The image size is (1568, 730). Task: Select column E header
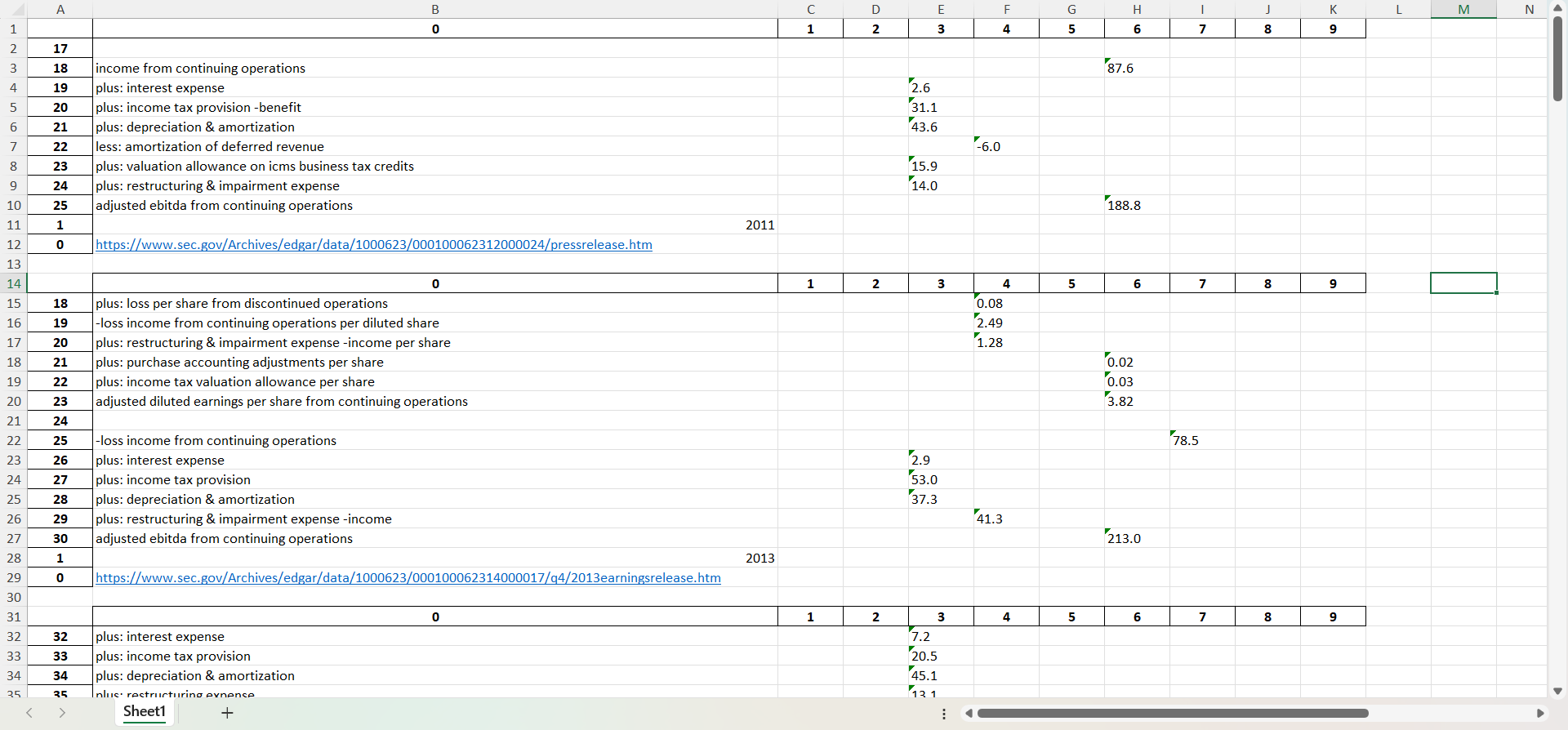[941, 9]
